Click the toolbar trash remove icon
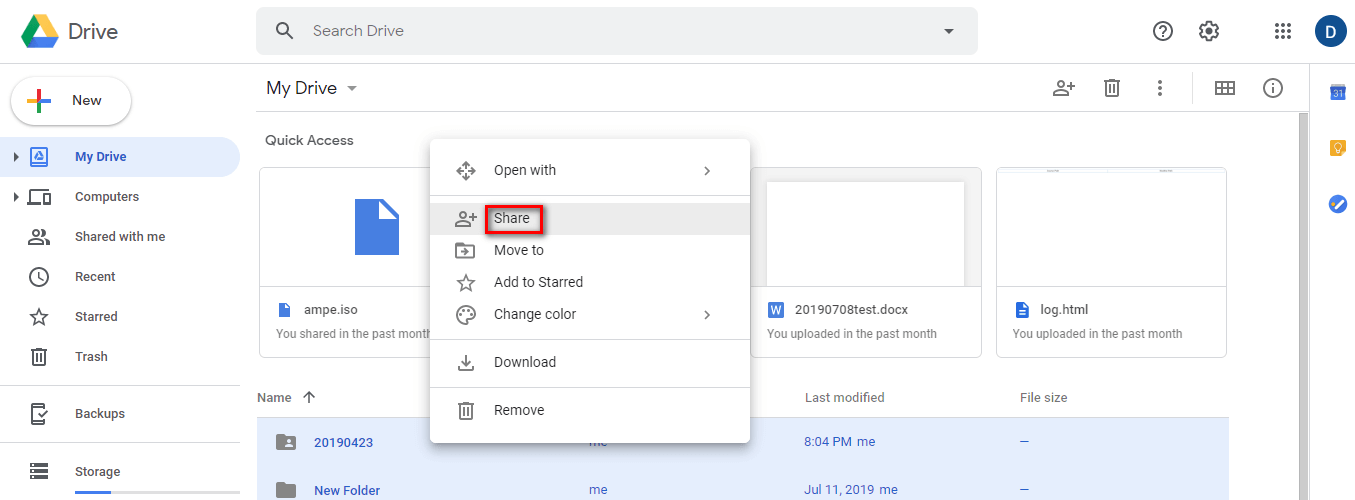Viewport: 1355px width, 500px height. point(1112,88)
